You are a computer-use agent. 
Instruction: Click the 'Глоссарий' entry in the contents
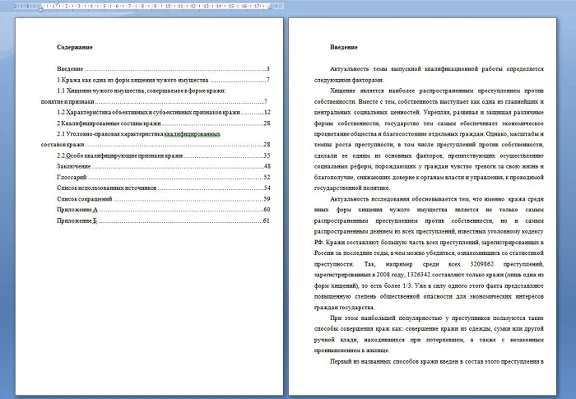click(x=163, y=177)
